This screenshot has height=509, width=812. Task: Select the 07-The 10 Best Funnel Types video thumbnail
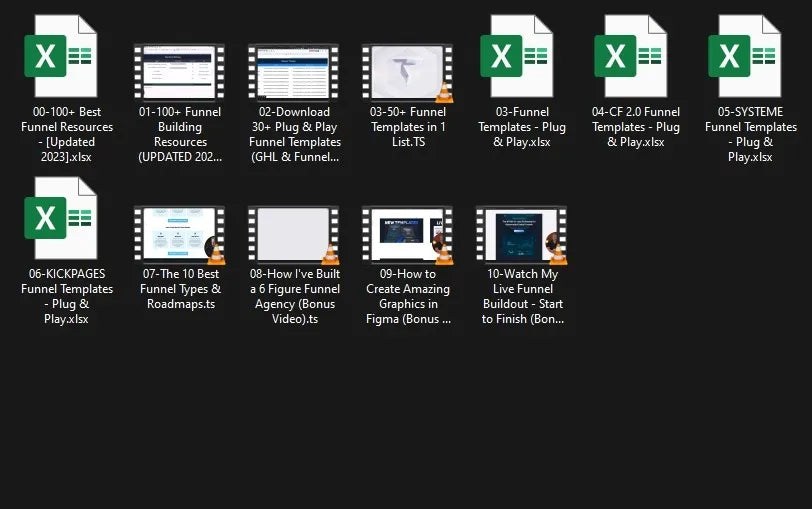point(180,235)
